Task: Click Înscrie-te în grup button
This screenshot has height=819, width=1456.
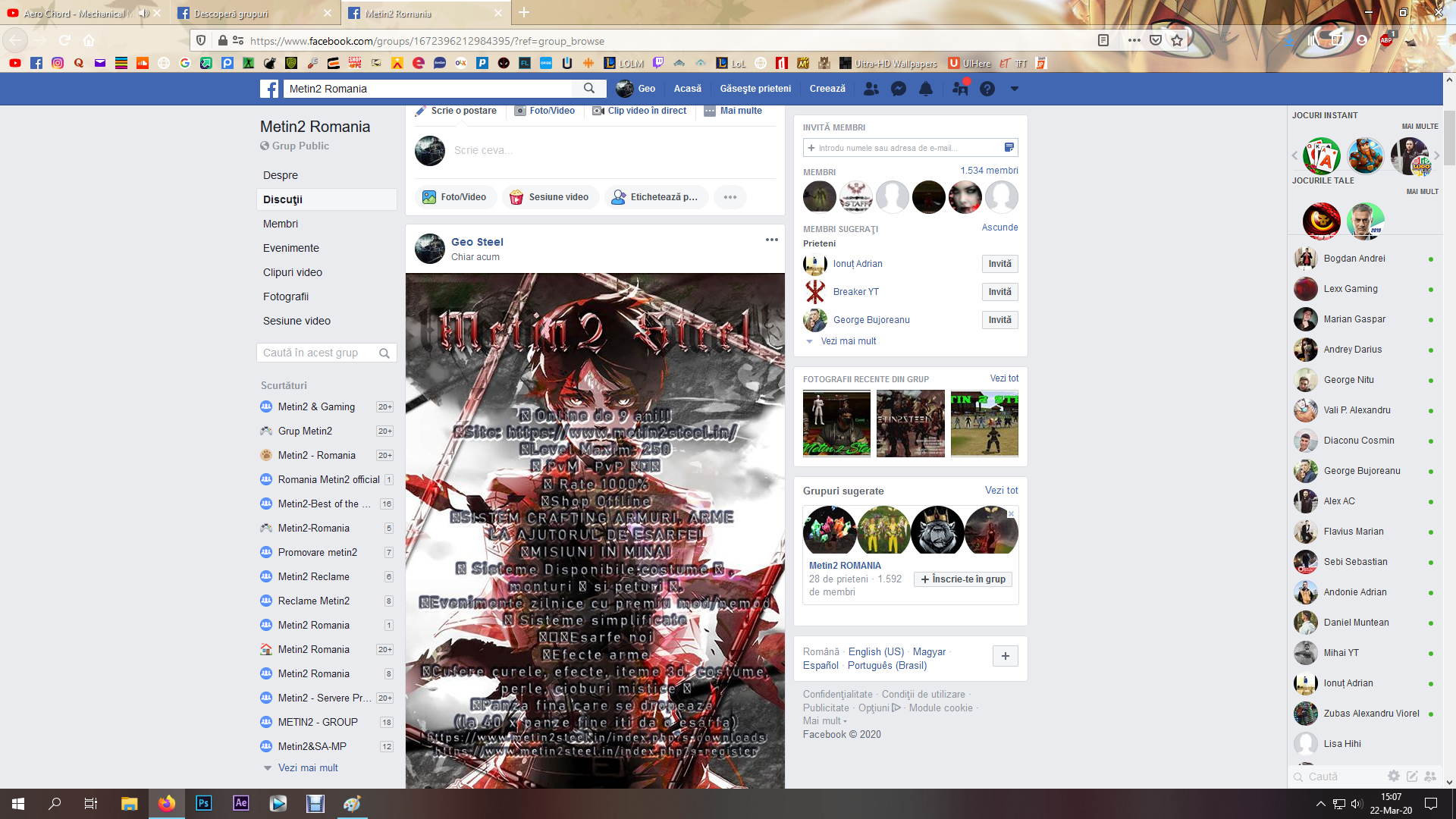Action: (963, 579)
